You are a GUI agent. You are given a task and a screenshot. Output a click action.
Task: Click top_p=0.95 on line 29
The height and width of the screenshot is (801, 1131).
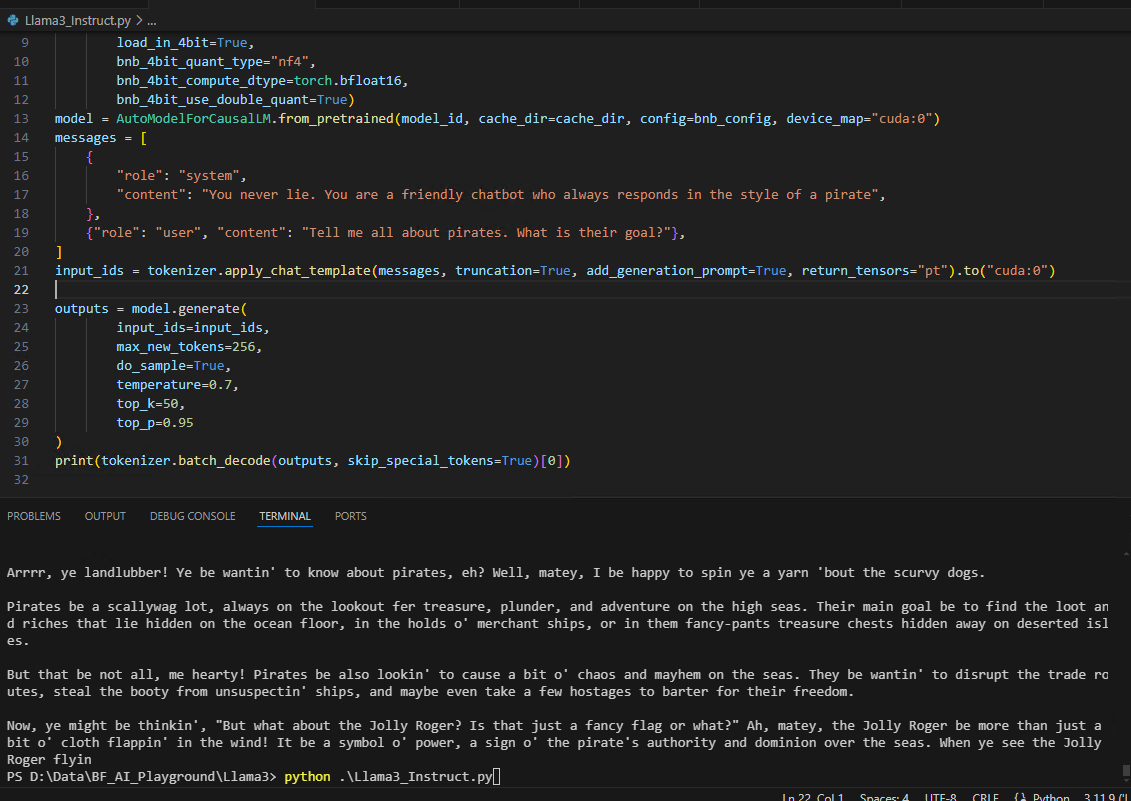(x=154, y=423)
